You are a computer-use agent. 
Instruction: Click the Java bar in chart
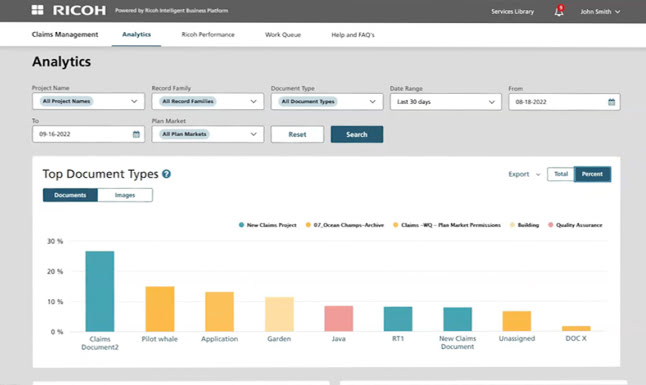(x=339, y=319)
